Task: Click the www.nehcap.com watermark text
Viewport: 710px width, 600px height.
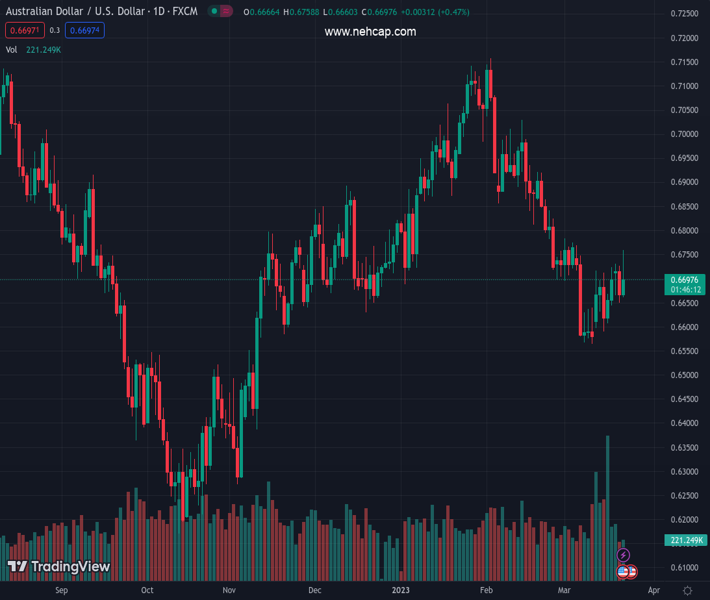Action: (x=370, y=32)
